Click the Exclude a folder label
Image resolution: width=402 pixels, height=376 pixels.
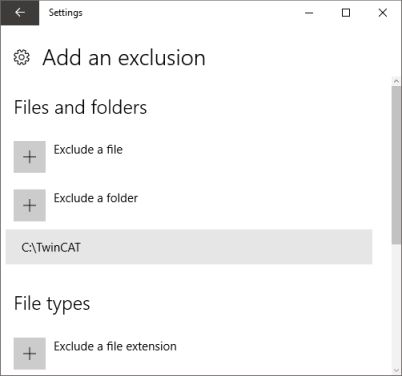(96, 198)
